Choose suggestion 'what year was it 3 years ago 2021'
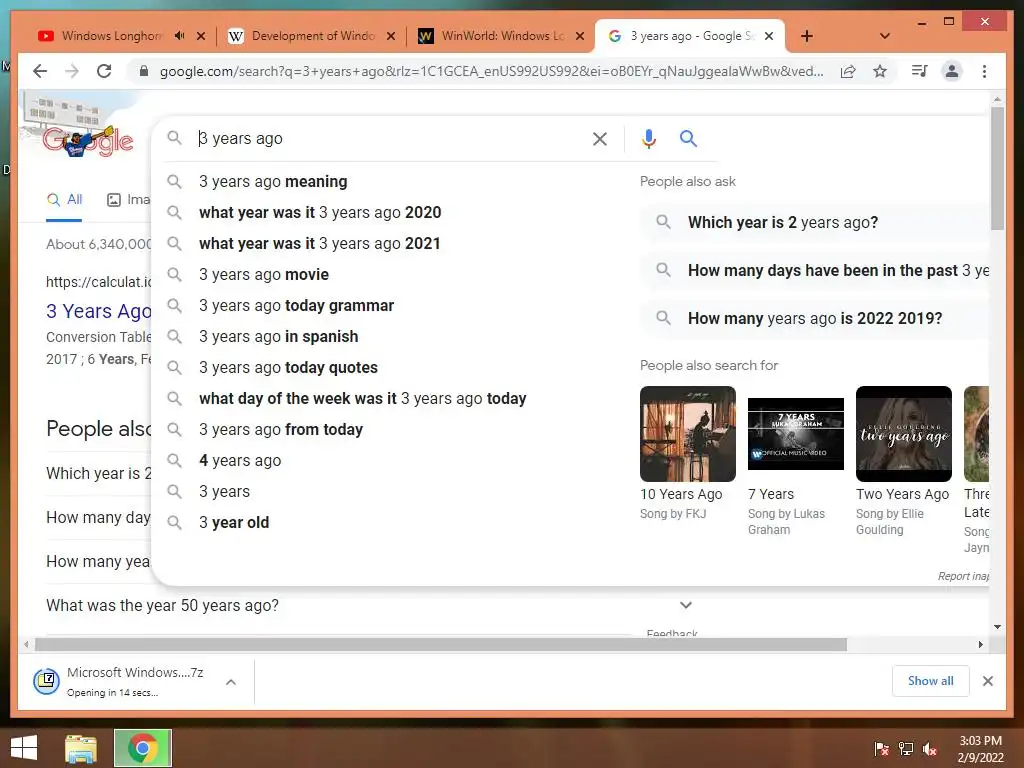Image resolution: width=1024 pixels, height=768 pixels. click(319, 244)
